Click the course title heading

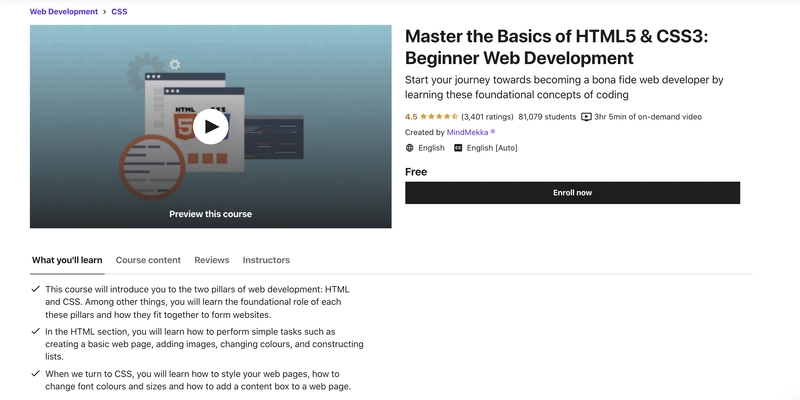(556, 47)
